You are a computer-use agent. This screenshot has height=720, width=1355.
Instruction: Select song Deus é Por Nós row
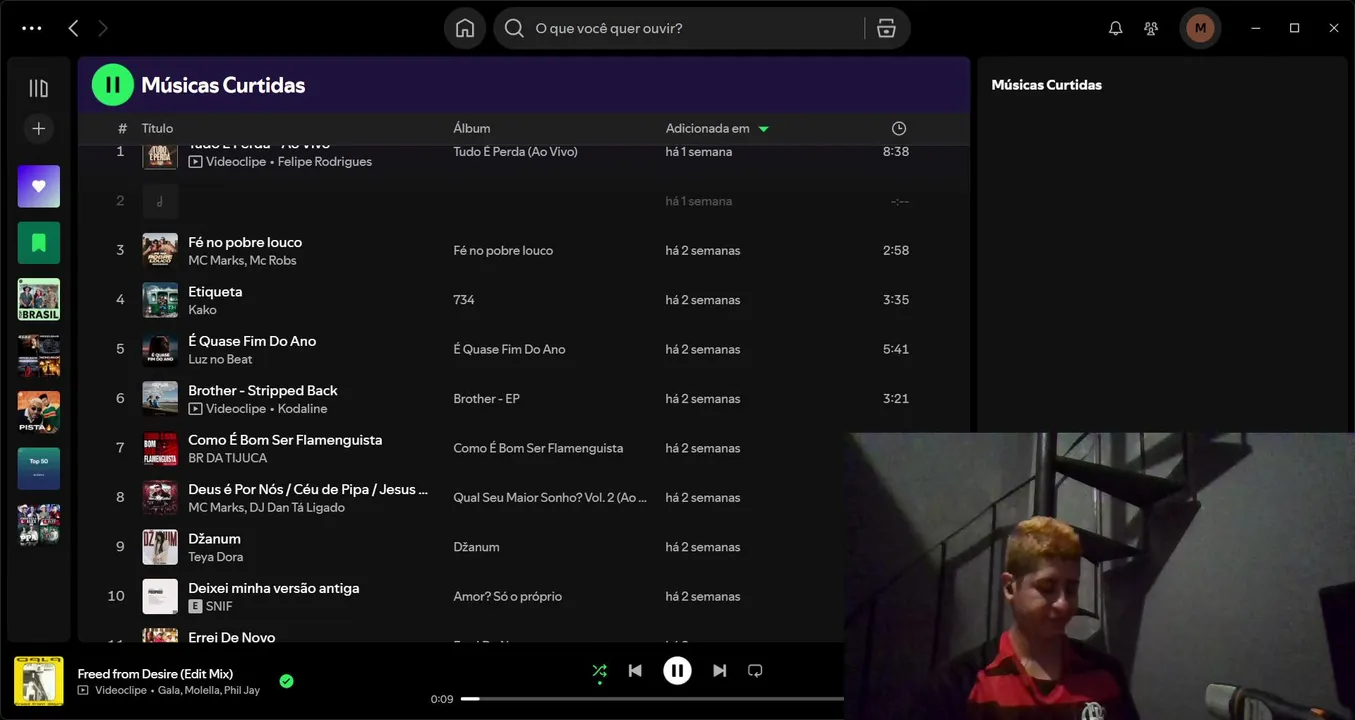pyautogui.click(x=524, y=497)
